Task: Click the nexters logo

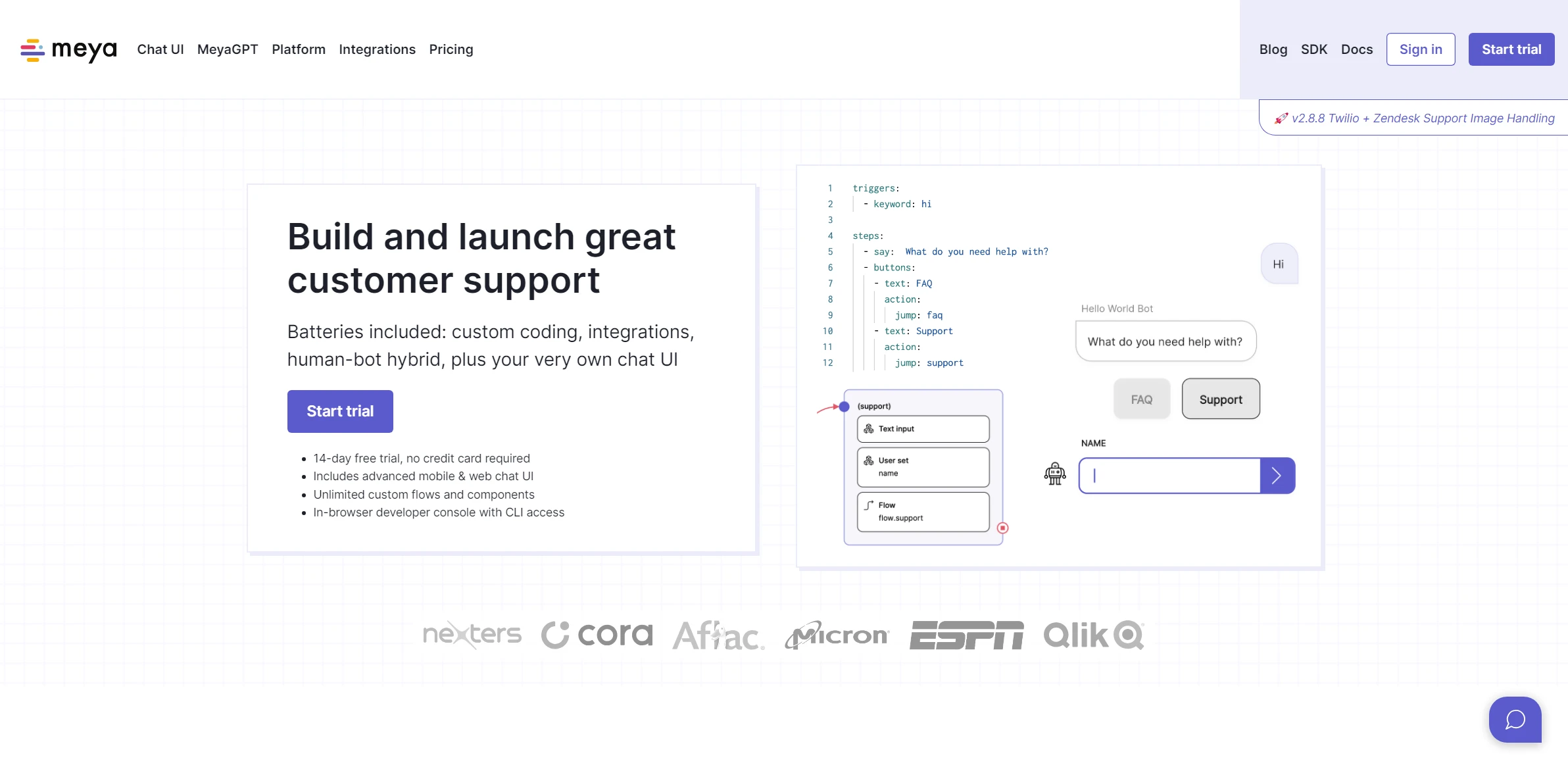Action: coord(472,634)
